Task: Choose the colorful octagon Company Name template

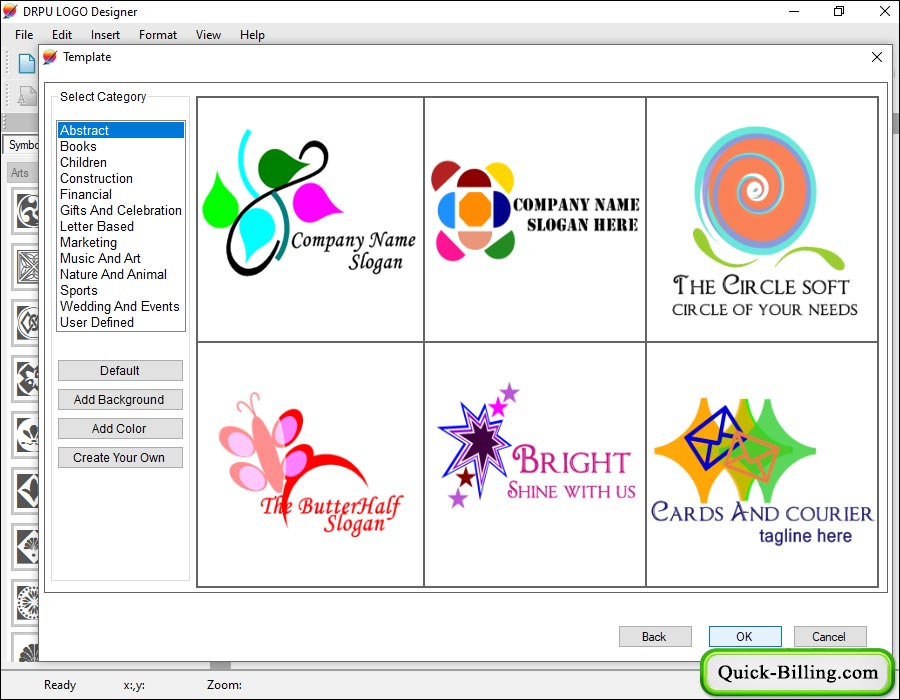Action: (535, 219)
